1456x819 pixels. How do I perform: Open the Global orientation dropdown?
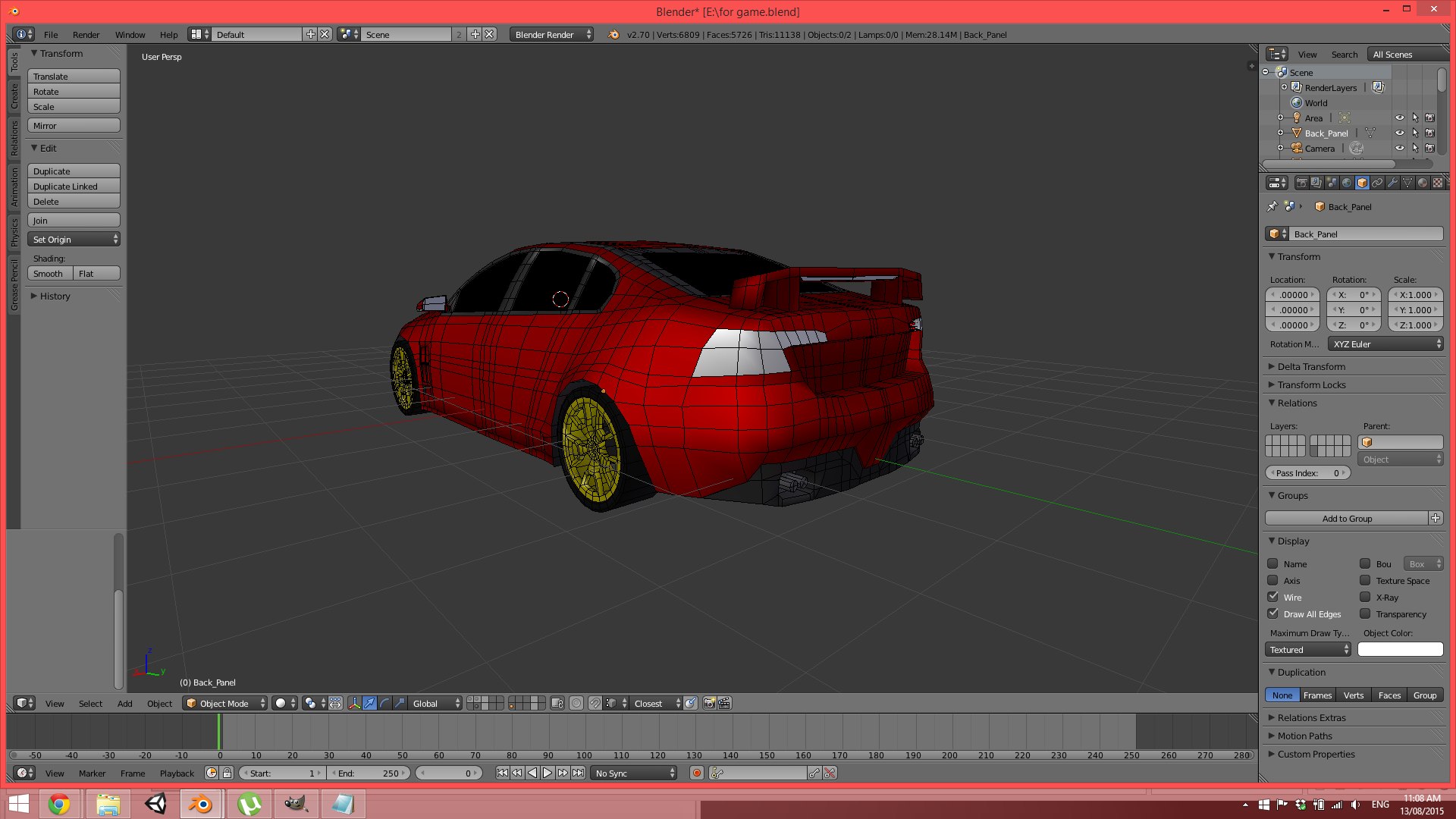click(x=436, y=704)
